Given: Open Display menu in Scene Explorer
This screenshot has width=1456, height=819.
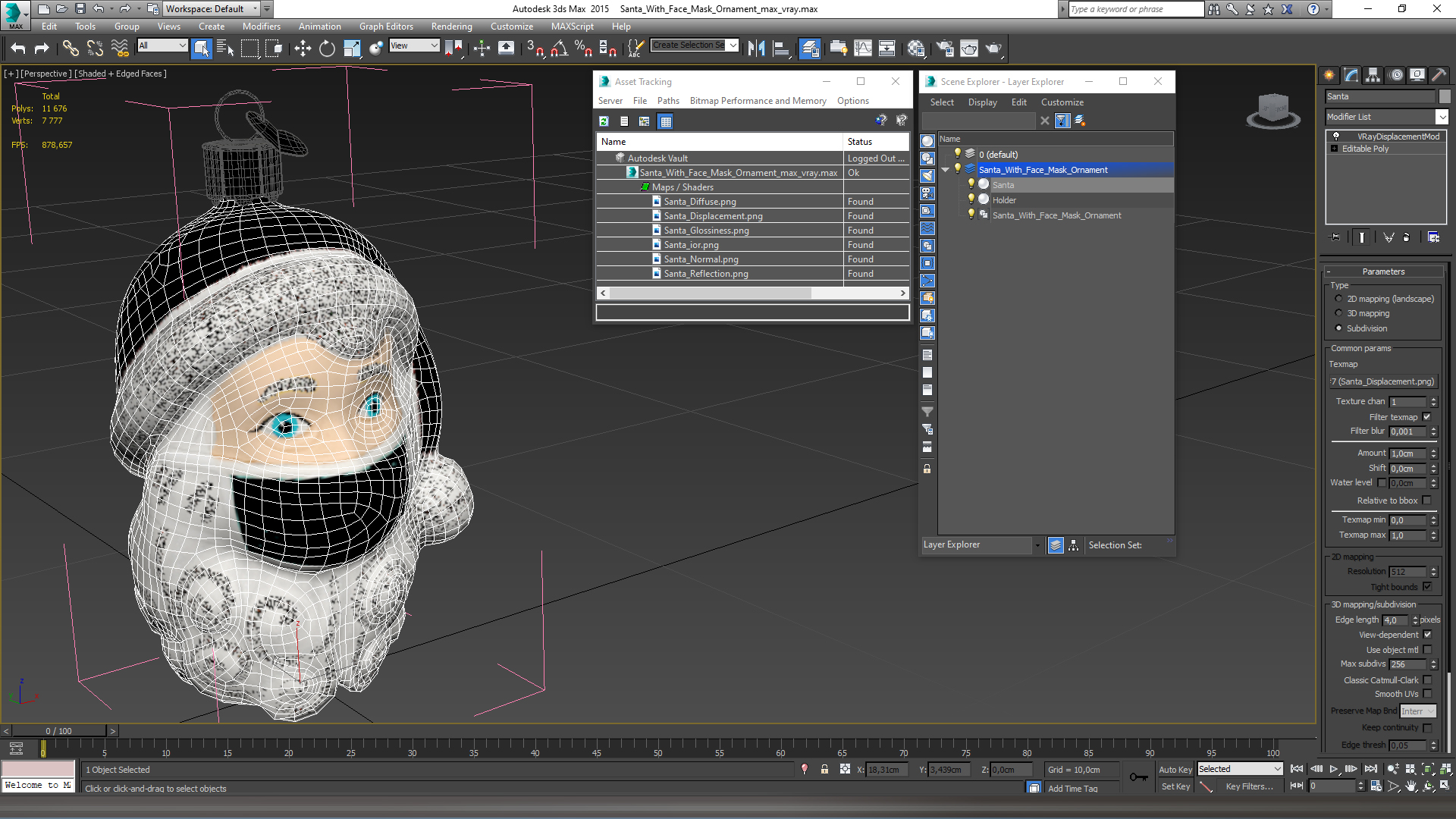Looking at the screenshot, I should tap(982, 102).
